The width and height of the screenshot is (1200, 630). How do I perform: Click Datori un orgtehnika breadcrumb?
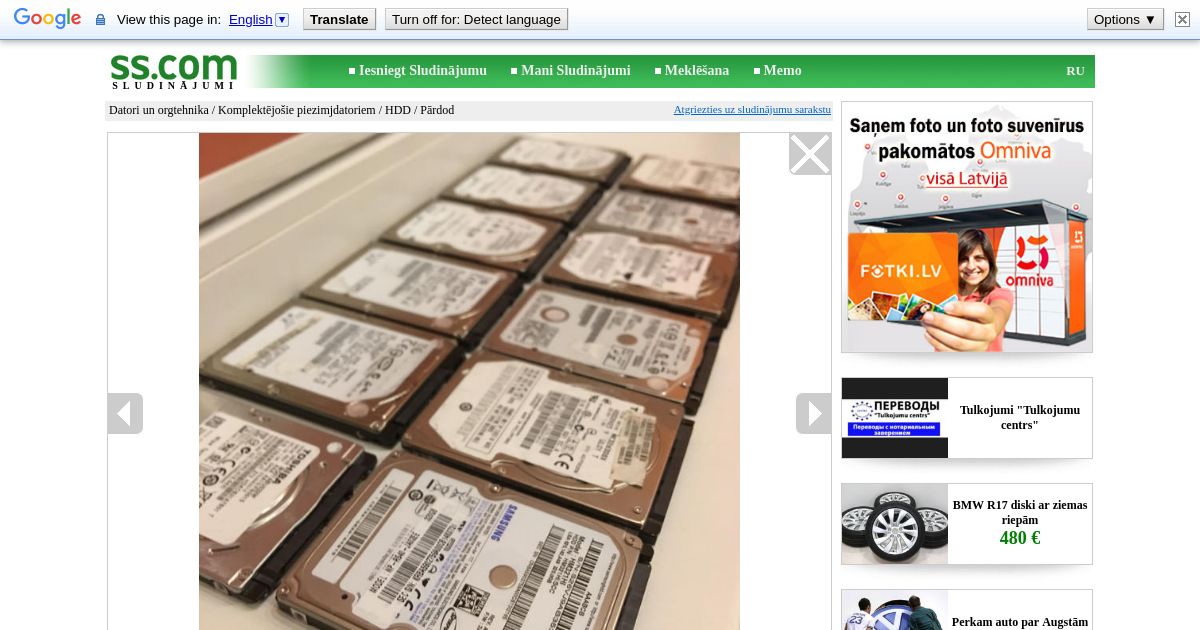[159, 110]
